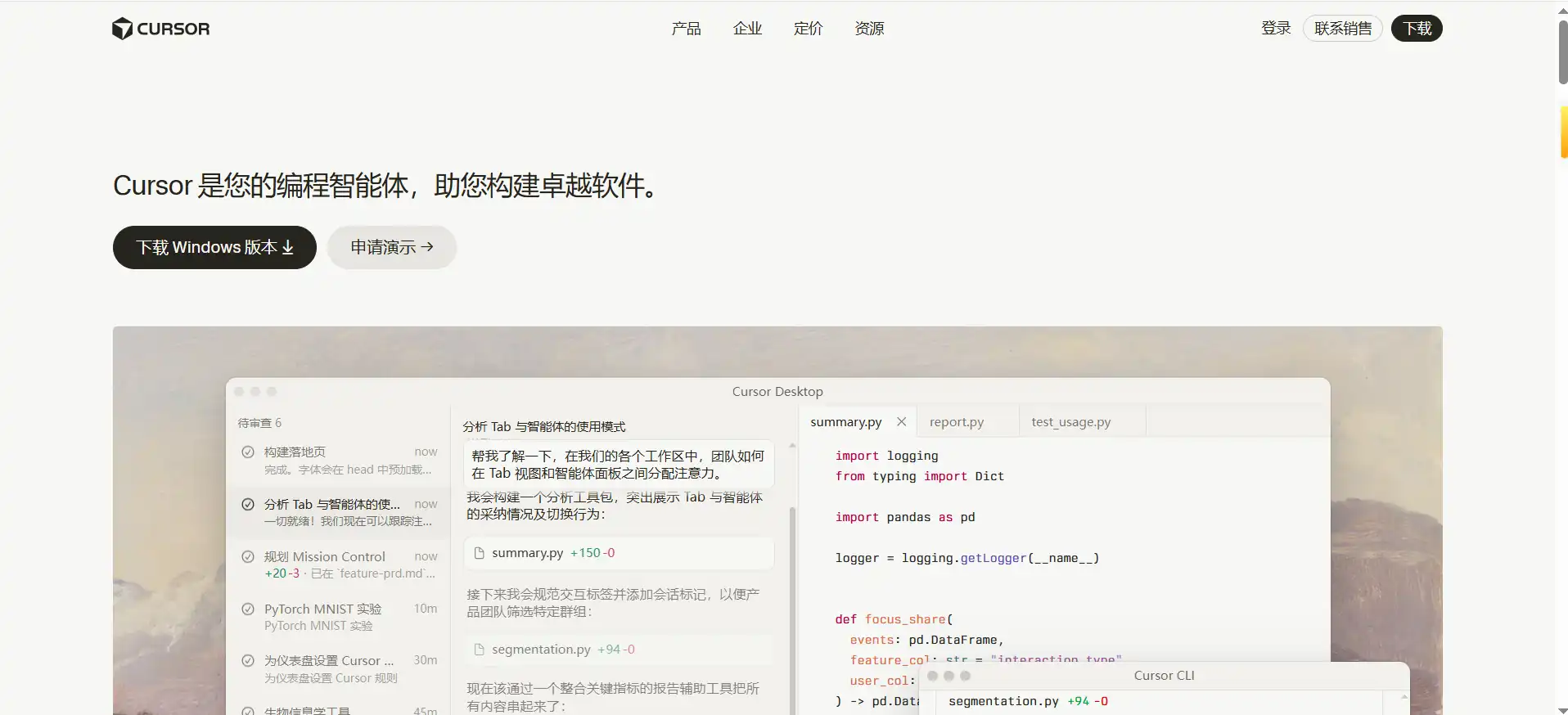Click the Cursor Desktop window title
1568x715 pixels.
coord(777,392)
